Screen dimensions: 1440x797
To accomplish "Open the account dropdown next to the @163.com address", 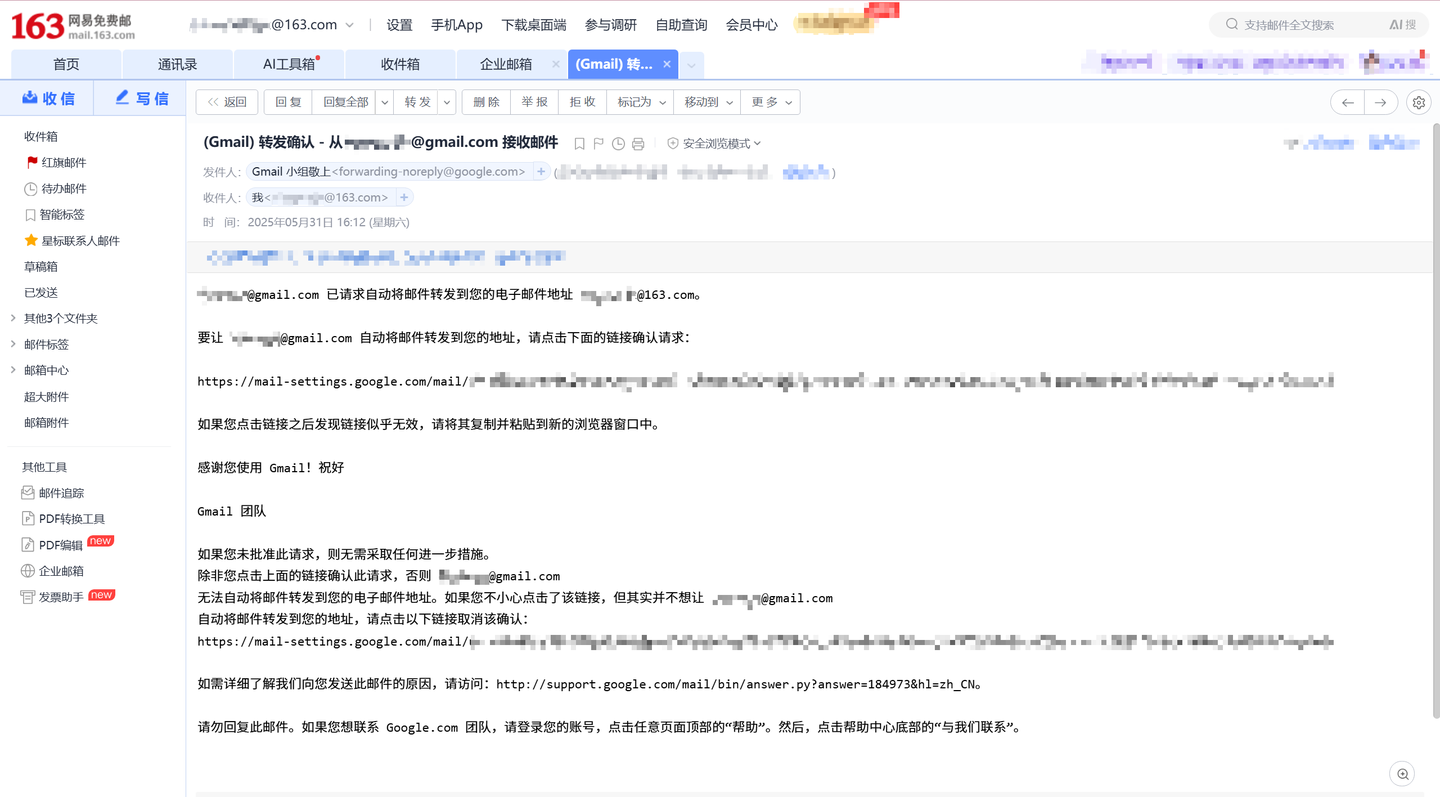I will (x=349, y=25).
